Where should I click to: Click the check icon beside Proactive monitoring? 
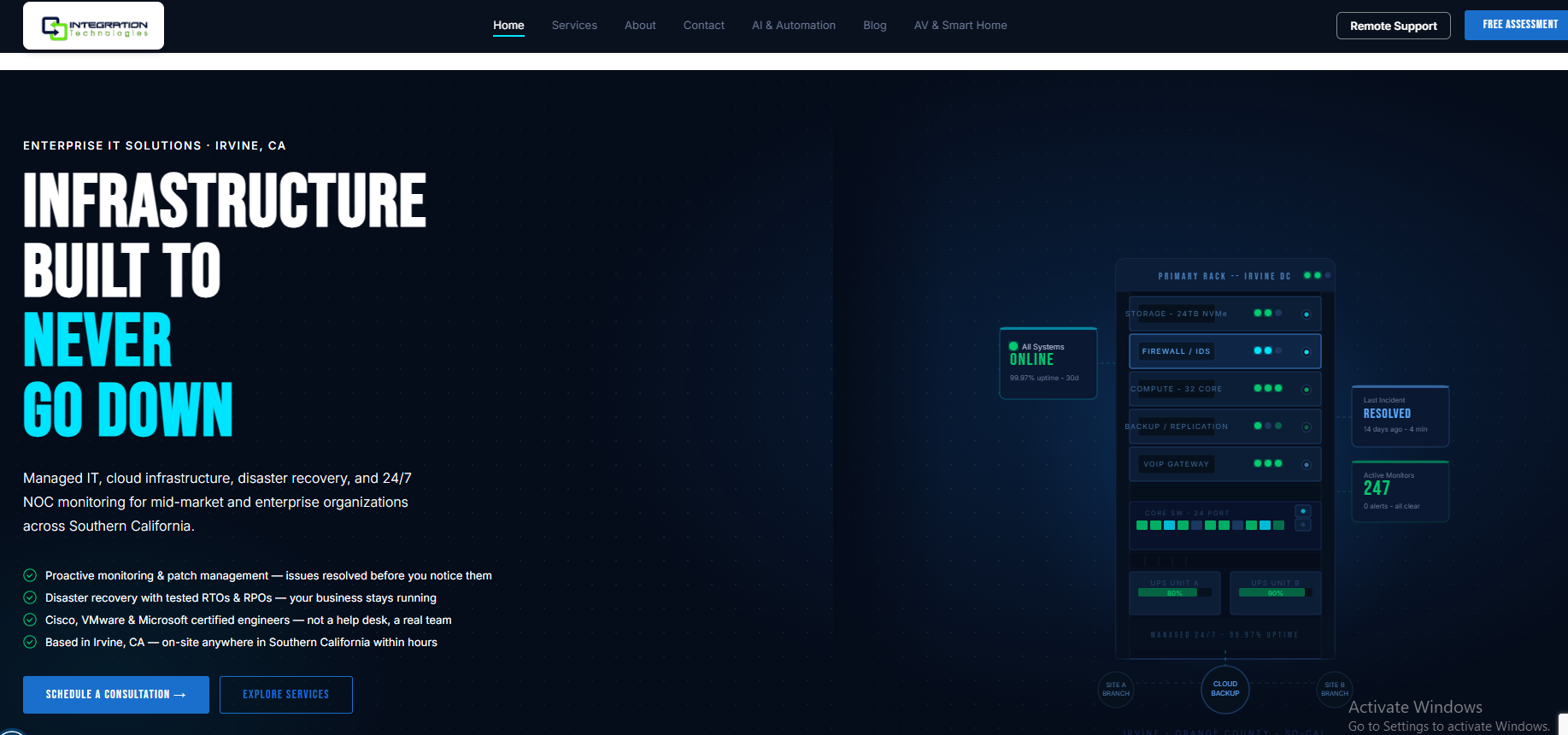[30, 575]
